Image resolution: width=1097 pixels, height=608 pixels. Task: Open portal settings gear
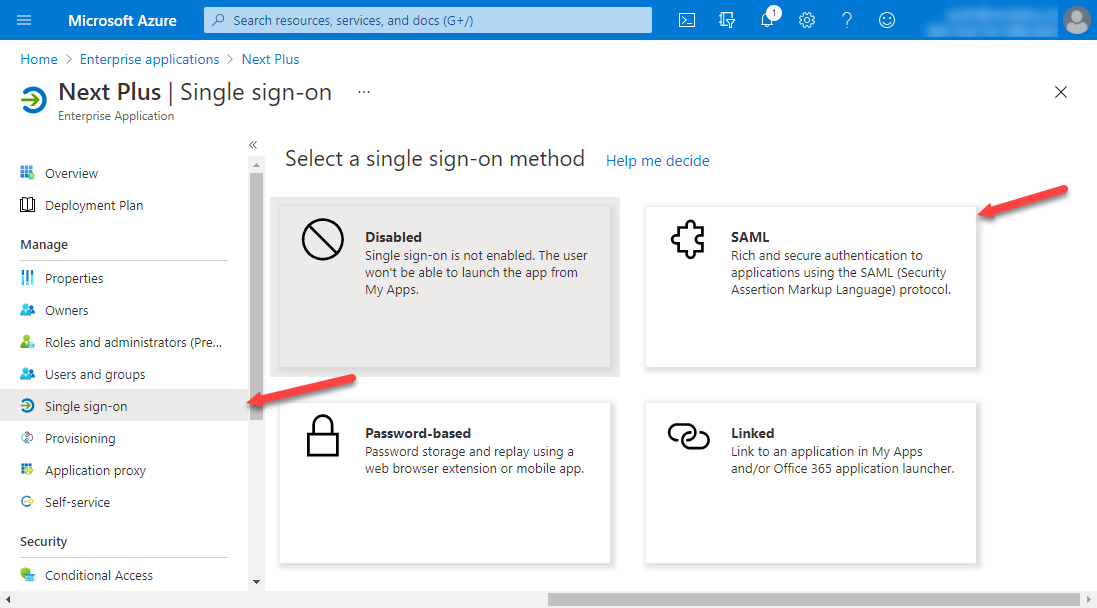807,20
